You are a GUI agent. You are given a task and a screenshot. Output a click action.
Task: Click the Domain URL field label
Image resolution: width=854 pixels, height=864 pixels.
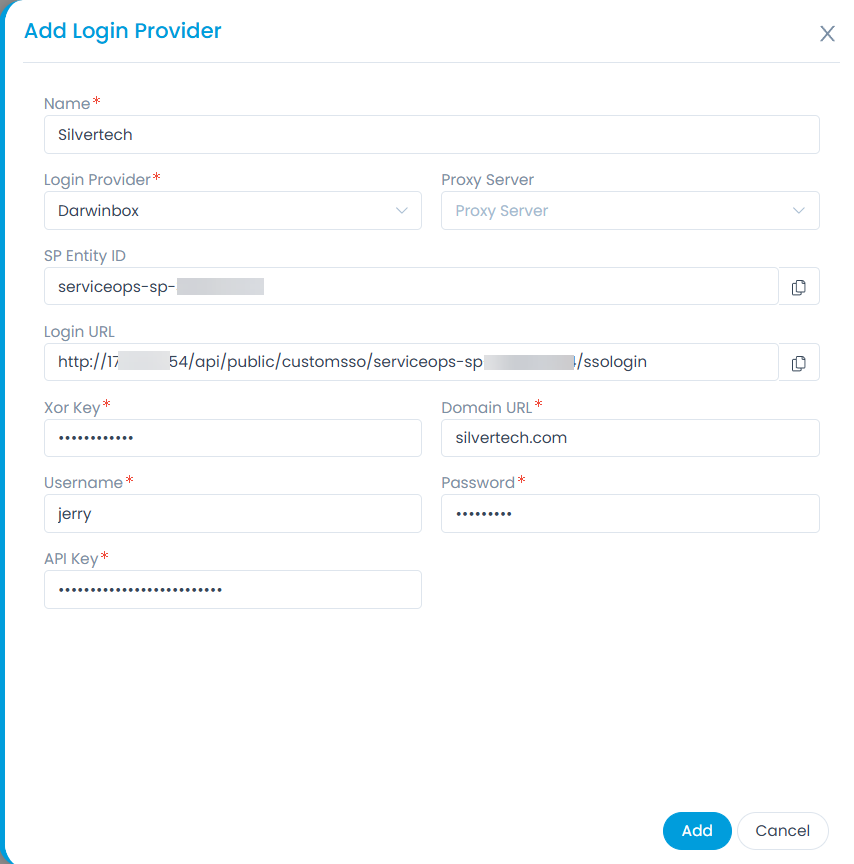pyautogui.click(x=486, y=407)
